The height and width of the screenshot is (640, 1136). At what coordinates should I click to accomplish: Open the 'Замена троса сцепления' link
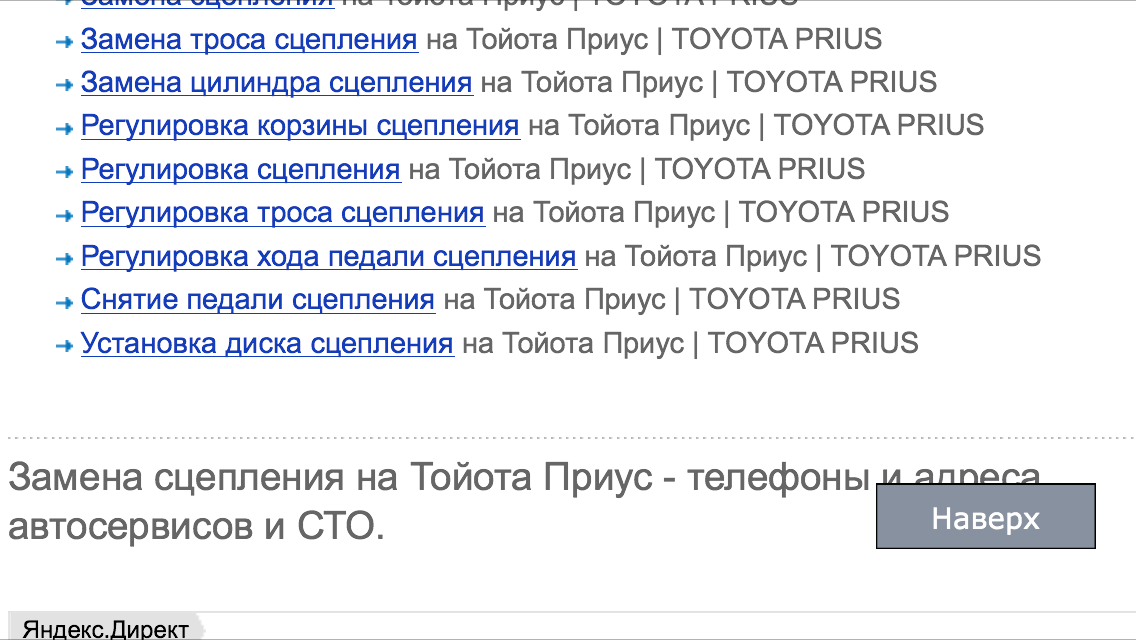[x=247, y=40]
